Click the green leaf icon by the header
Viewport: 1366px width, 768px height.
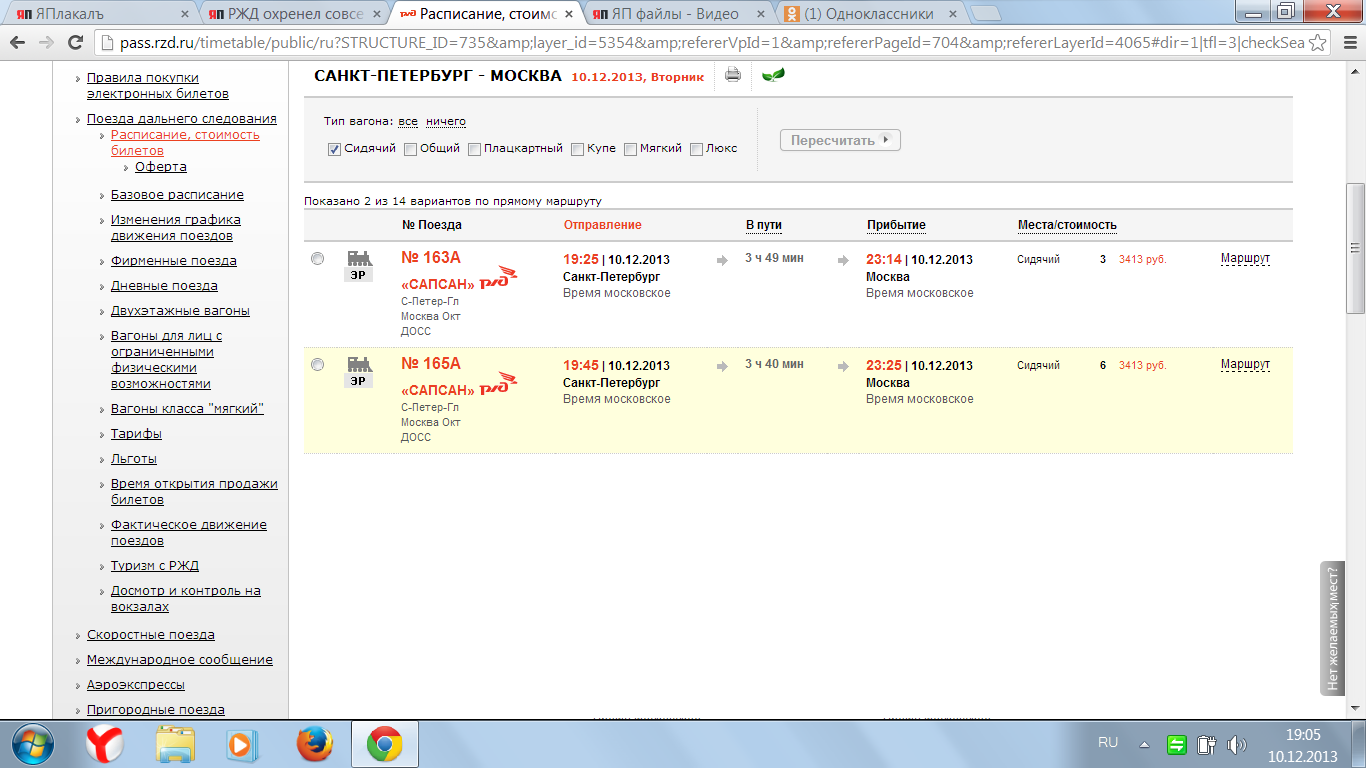click(773, 75)
